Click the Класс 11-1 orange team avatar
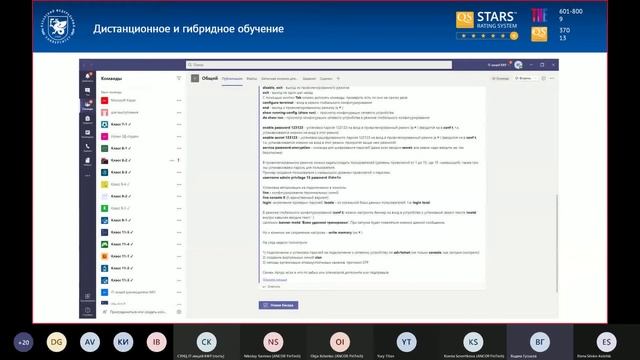 [104, 256]
